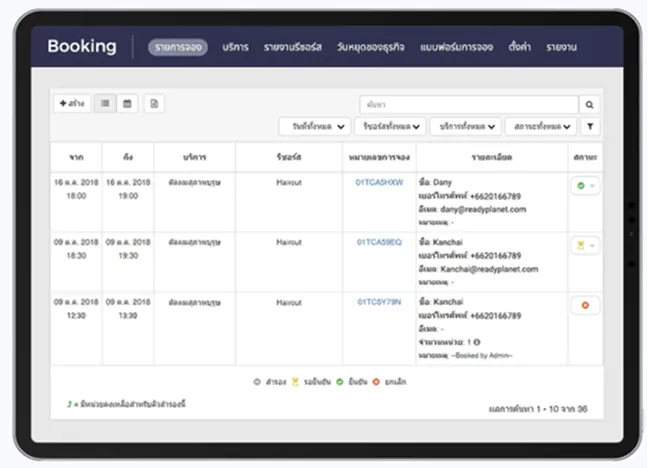The image size is (648, 468).
Task: Click the ค้นหา search input field
Action: pos(468,104)
